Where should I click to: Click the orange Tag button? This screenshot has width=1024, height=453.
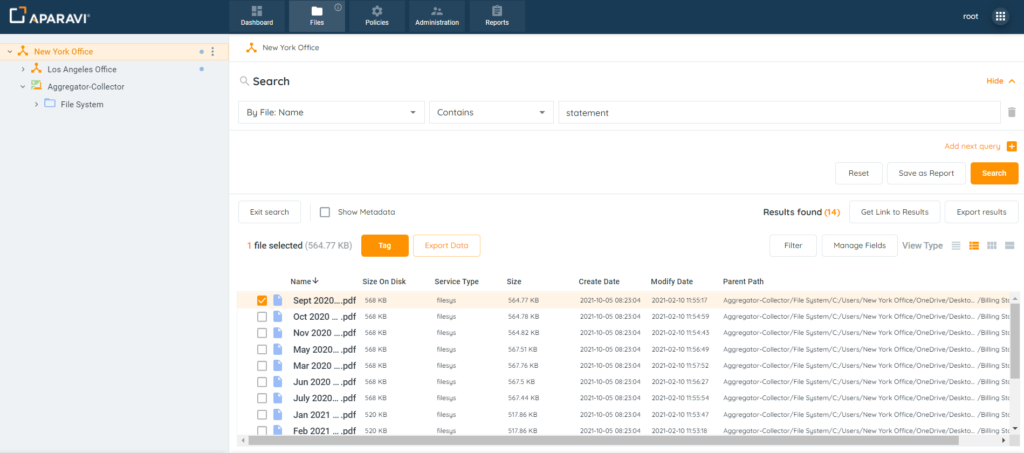pos(384,245)
